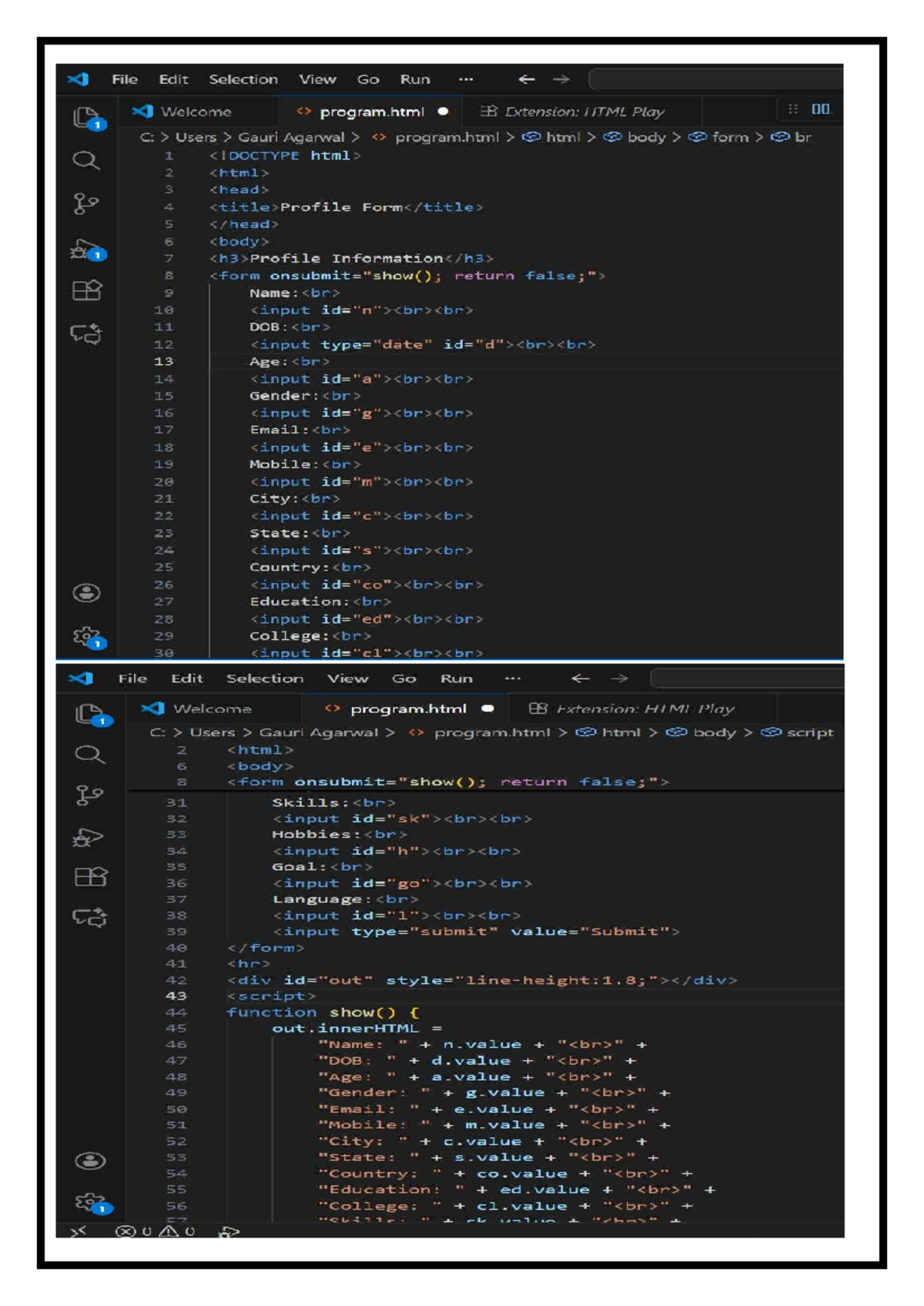The image size is (924, 1306).
Task: Open Accounts icon in top VS Code window
Action: tap(86, 593)
